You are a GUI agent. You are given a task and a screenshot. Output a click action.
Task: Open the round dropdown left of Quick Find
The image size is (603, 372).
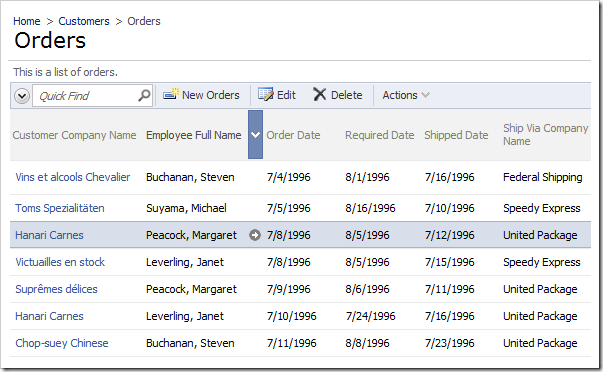pyautogui.click(x=22, y=95)
